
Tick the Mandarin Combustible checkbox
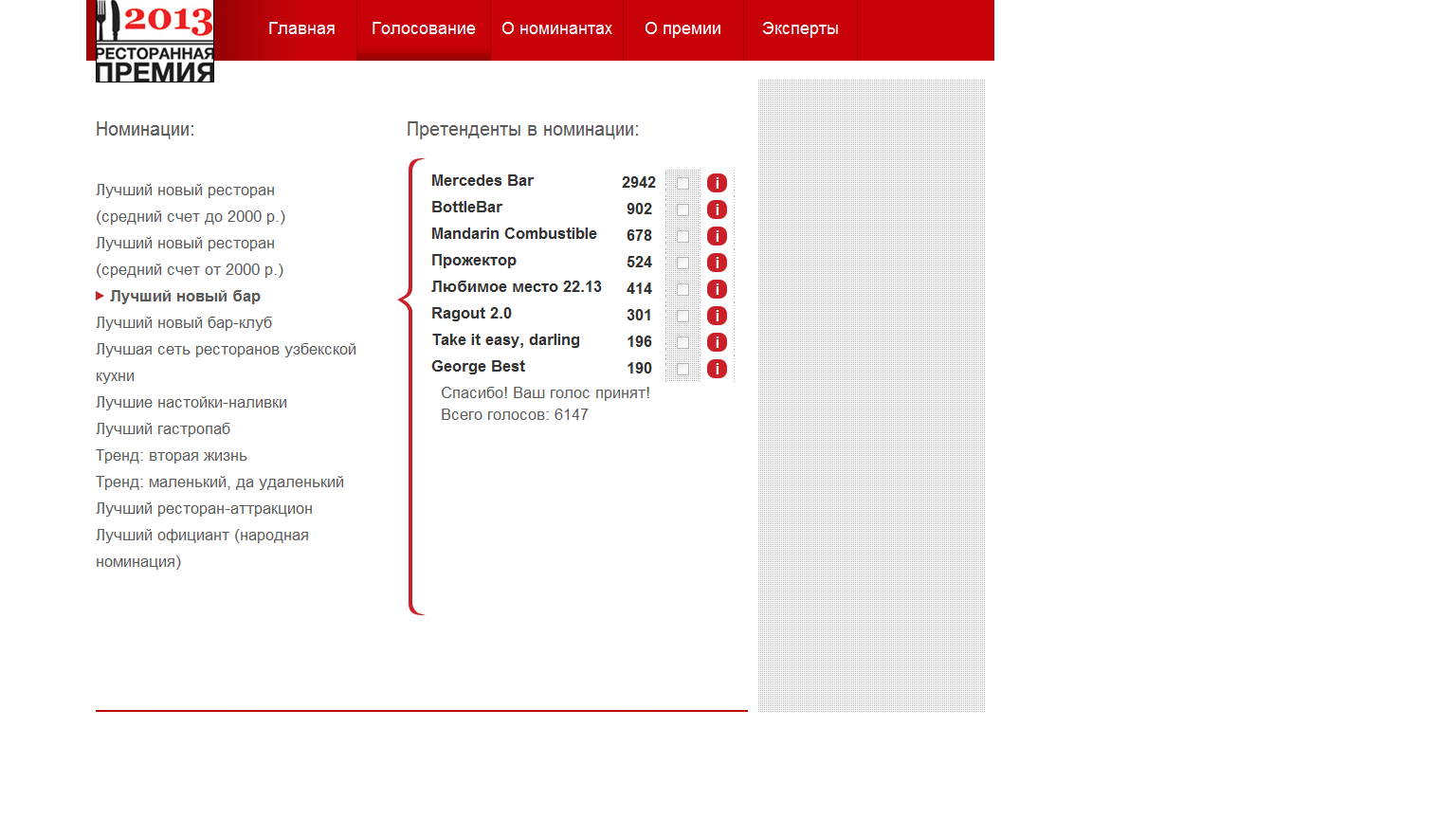pyautogui.click(x=682, y=236)
